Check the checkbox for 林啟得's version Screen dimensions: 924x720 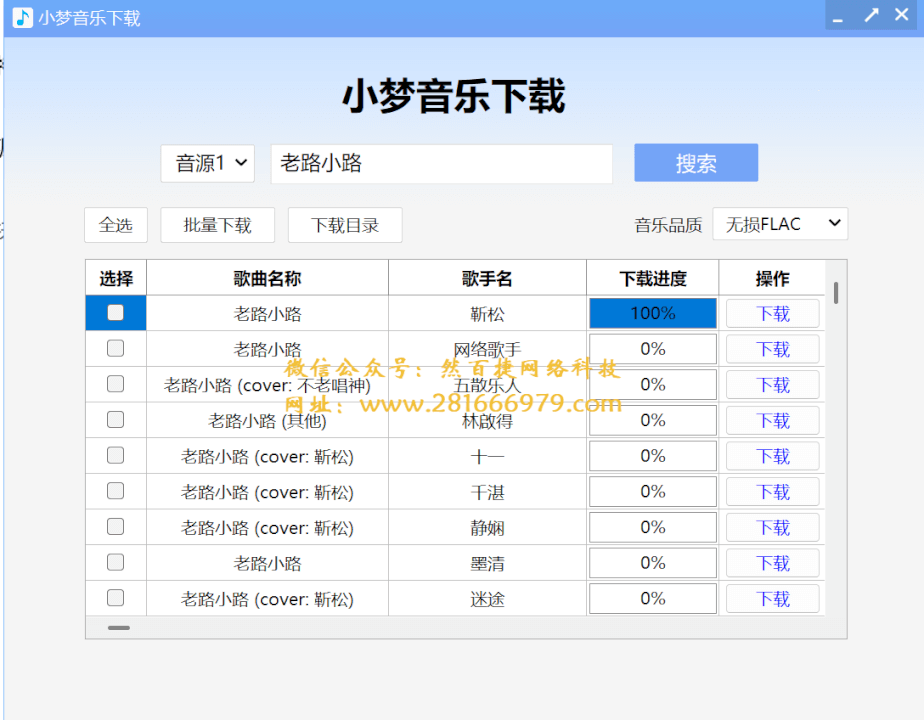[x=115, y=420]
